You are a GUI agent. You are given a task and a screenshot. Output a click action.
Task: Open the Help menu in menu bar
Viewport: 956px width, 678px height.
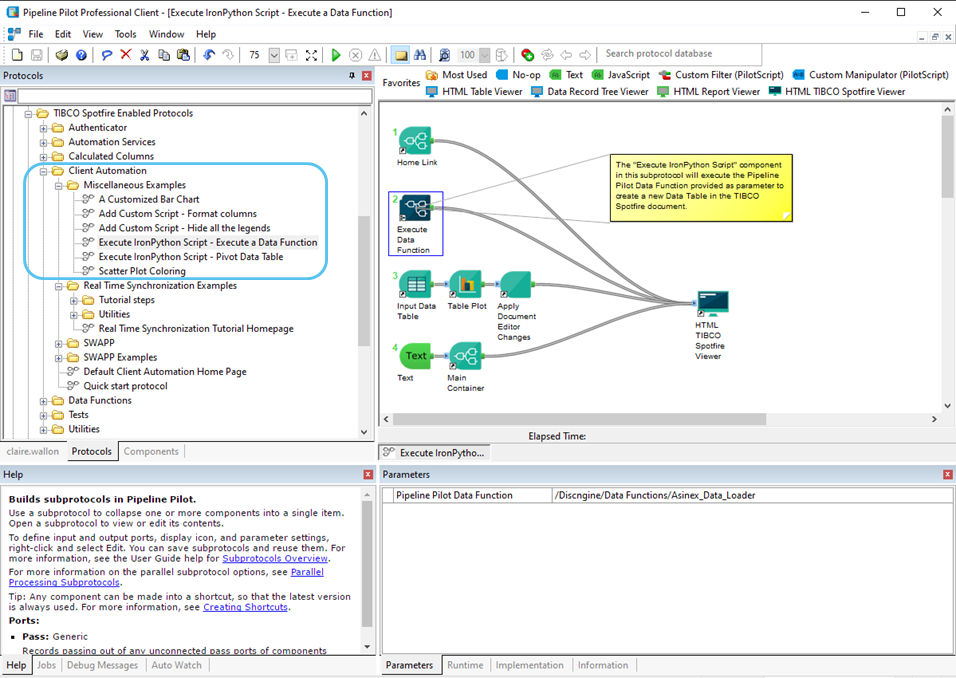coord(205,34)
